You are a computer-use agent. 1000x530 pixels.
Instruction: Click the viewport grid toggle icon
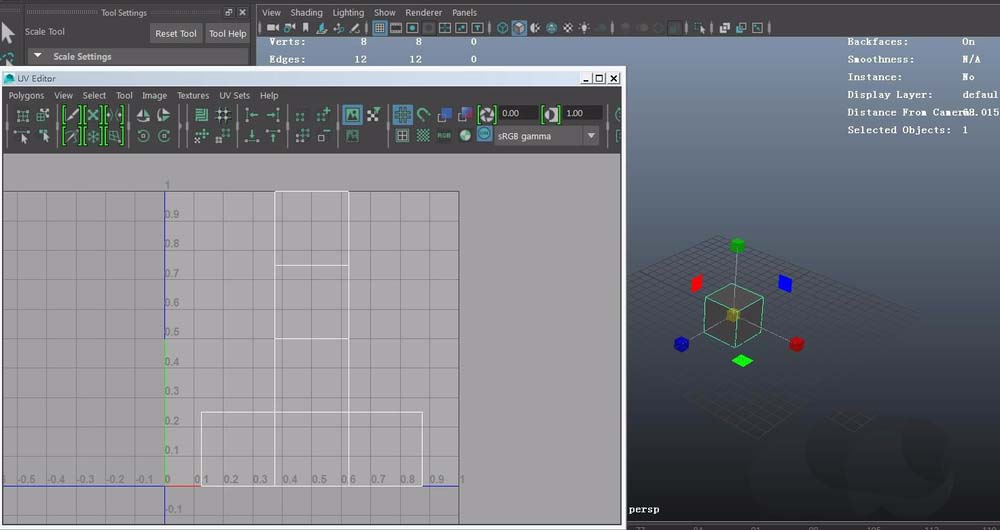click(x=380, y=28)
